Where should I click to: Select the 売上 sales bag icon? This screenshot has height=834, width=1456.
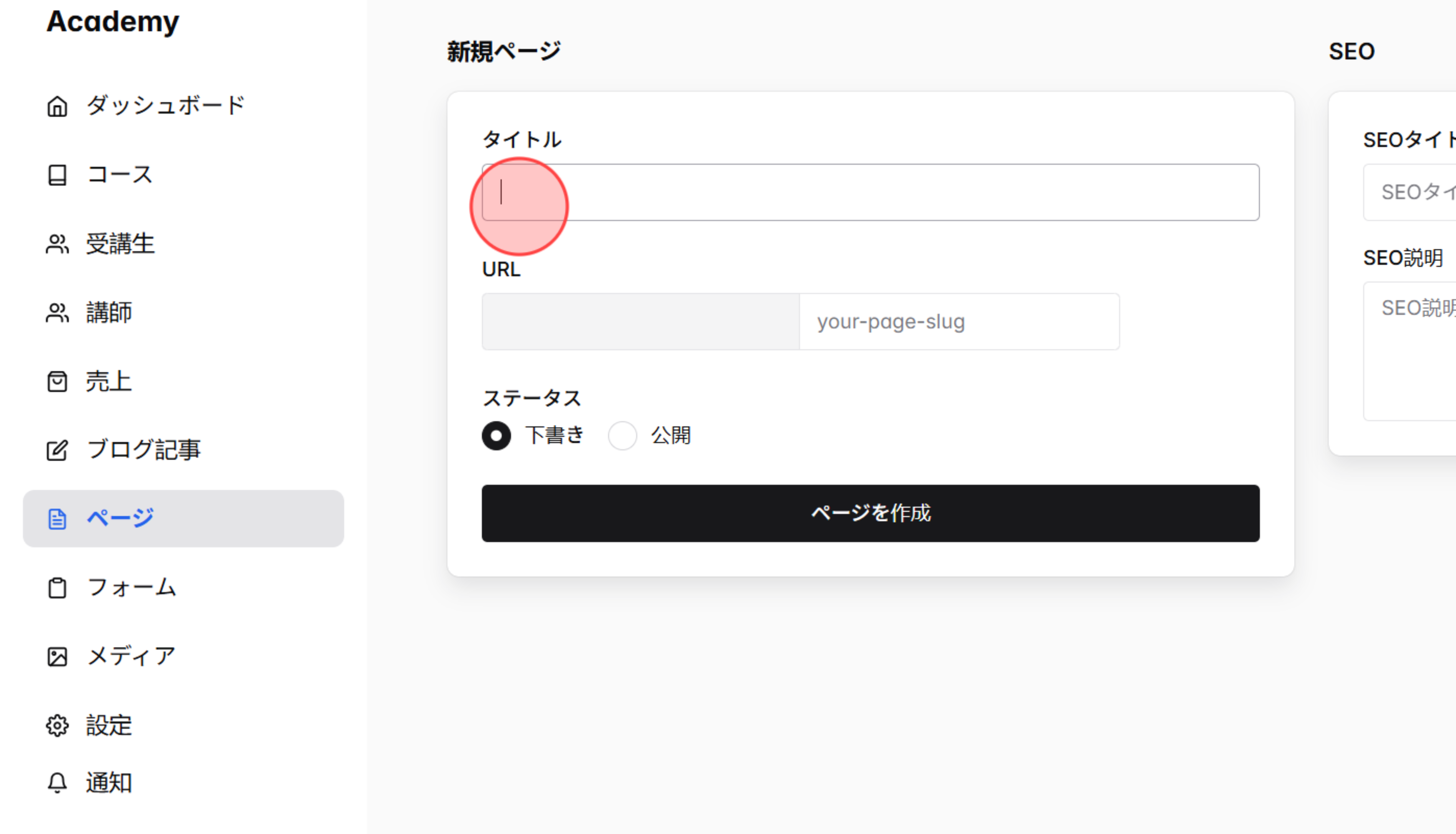[57, 382]
